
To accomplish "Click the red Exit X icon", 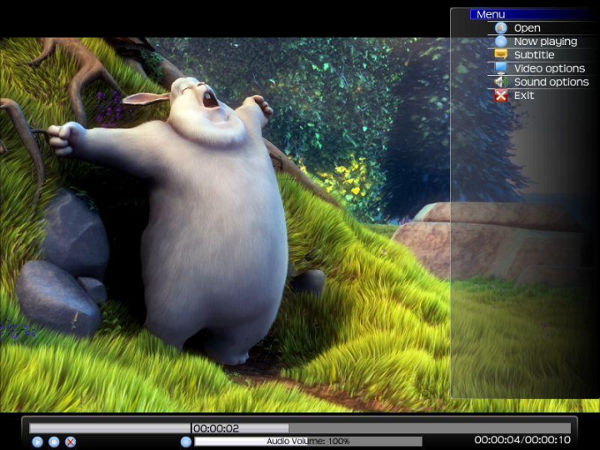I will tap(501, 95).
